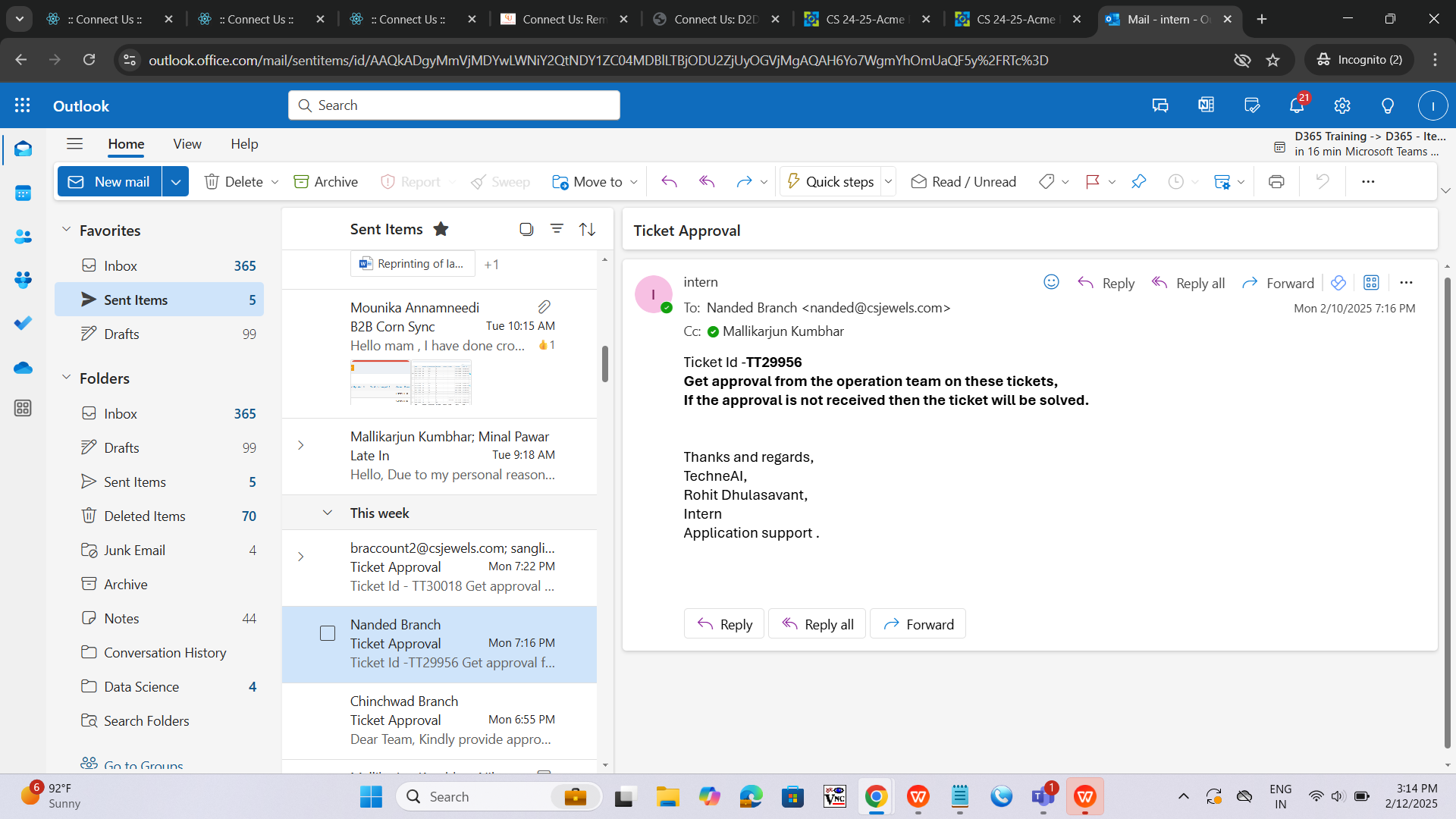Click Quick steps button
The height and width of the screenshot is (819, 1456).
[x=830, y=182]
